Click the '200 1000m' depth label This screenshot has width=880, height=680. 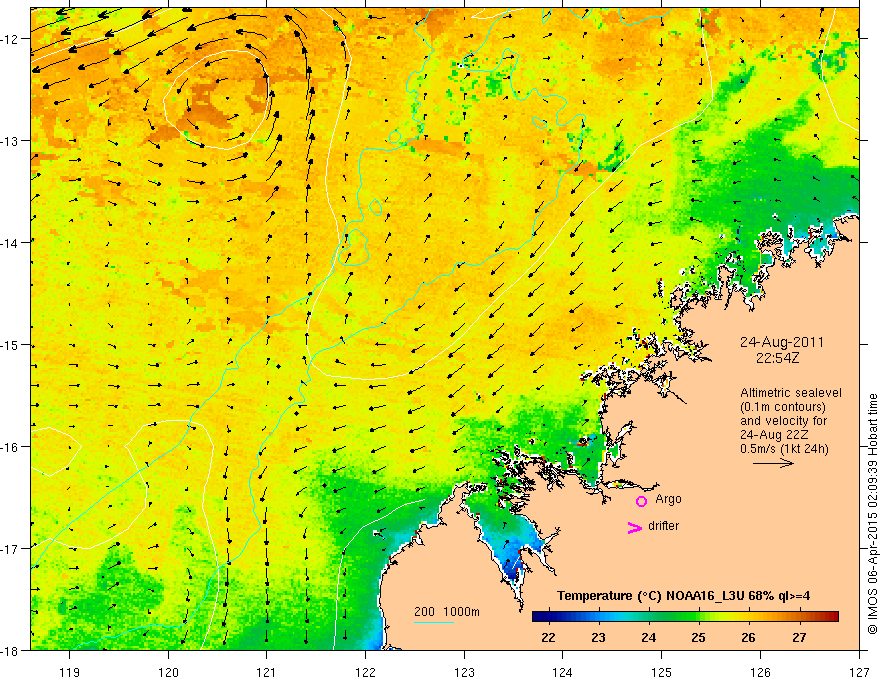point(447,612)
